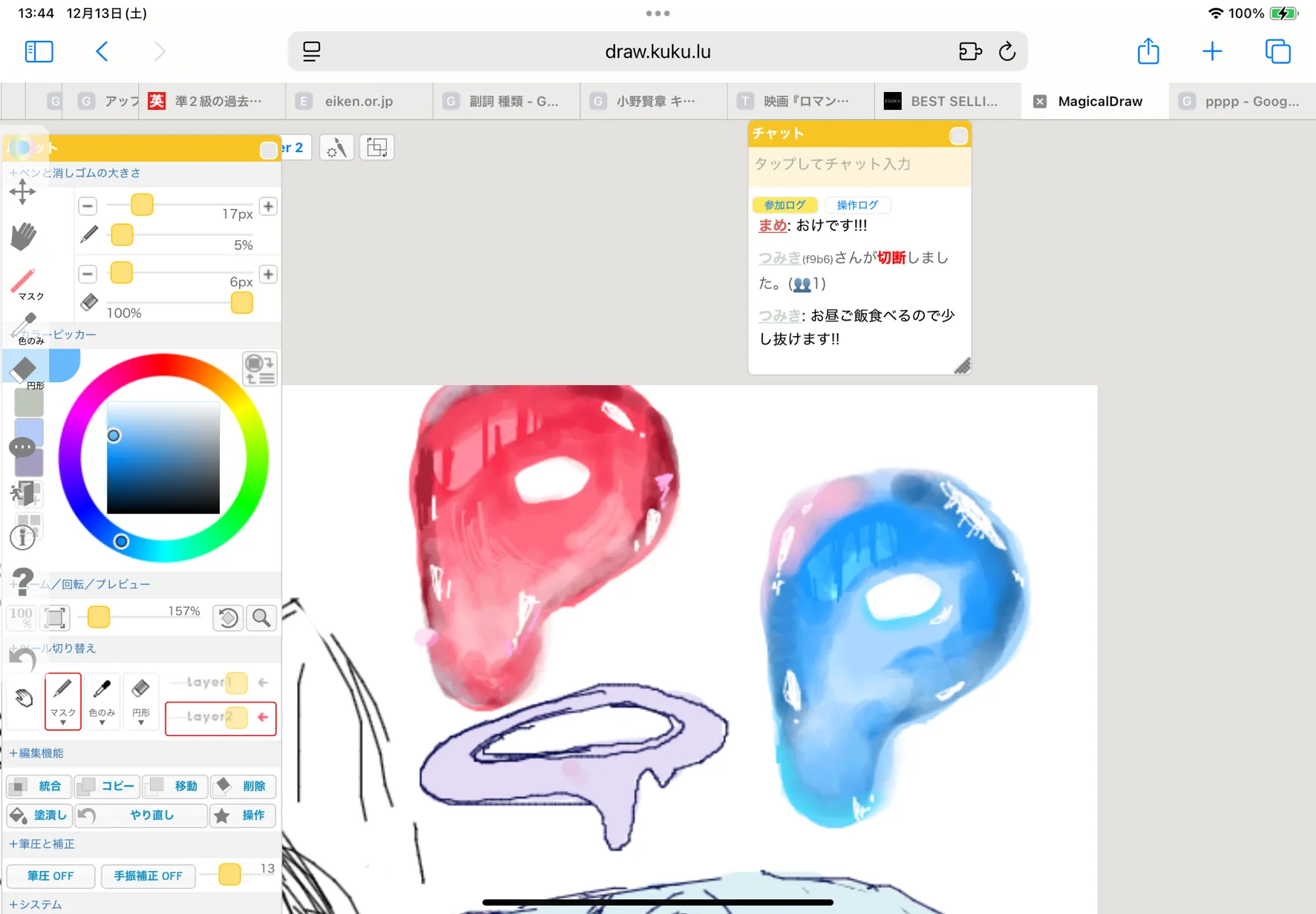Open the help question mark icon

pyautogui.click(x=23, y=581)
